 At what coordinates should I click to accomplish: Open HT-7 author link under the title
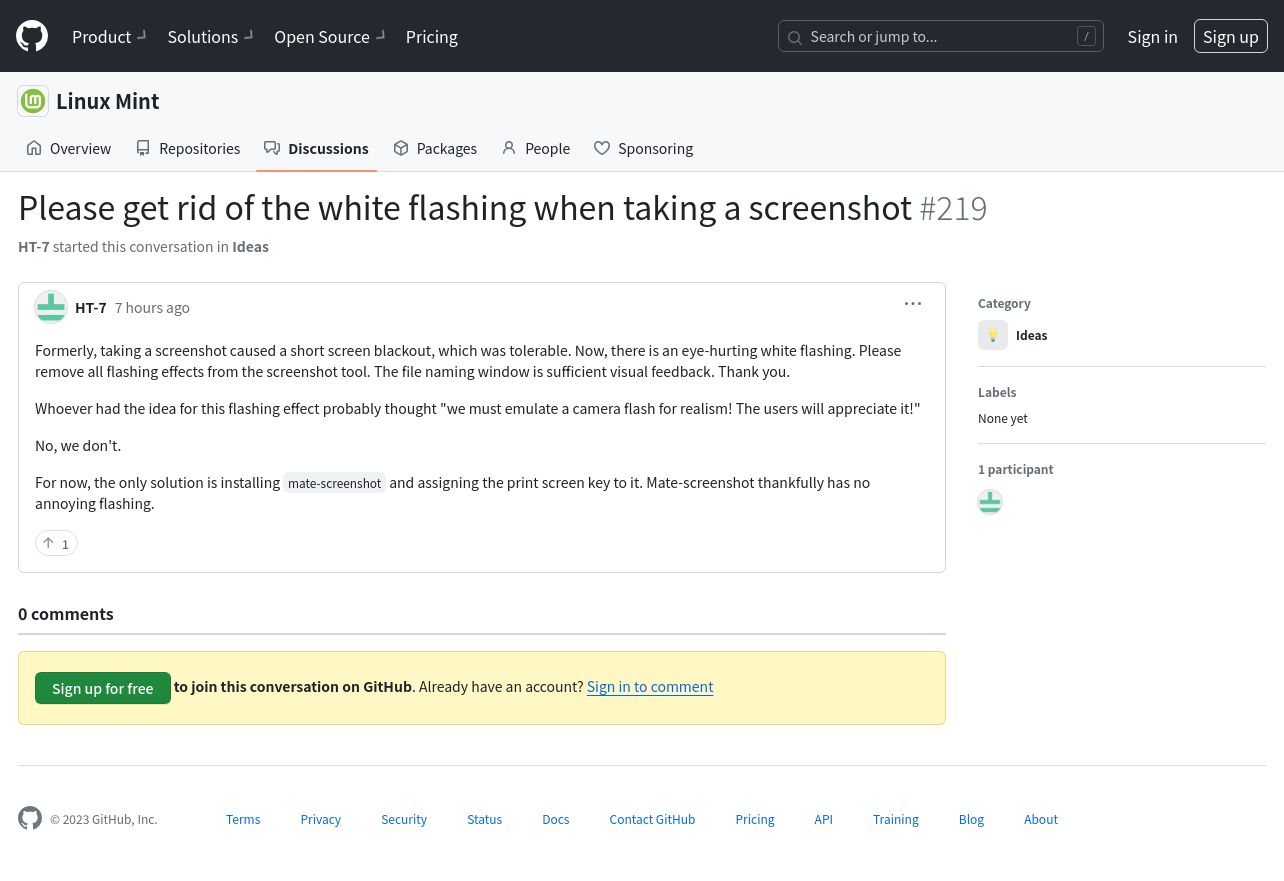pyautogui.click(x=34, y=246)
